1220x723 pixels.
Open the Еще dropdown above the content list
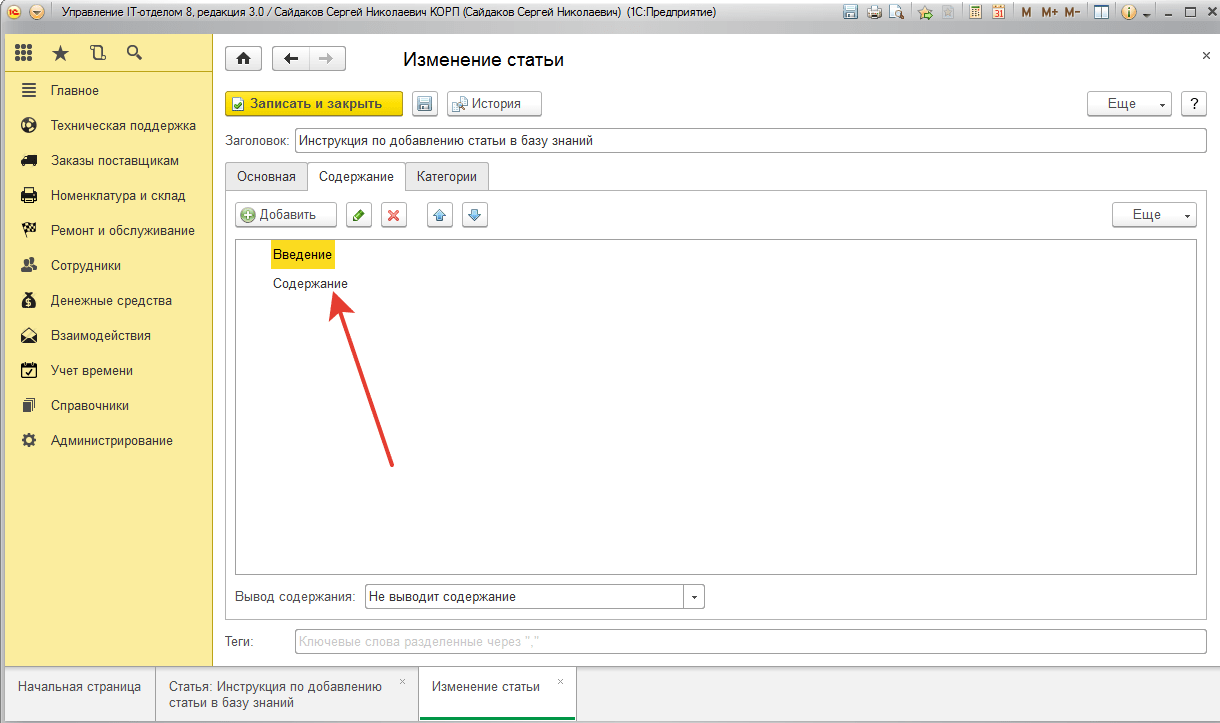tap(1154, 215)
